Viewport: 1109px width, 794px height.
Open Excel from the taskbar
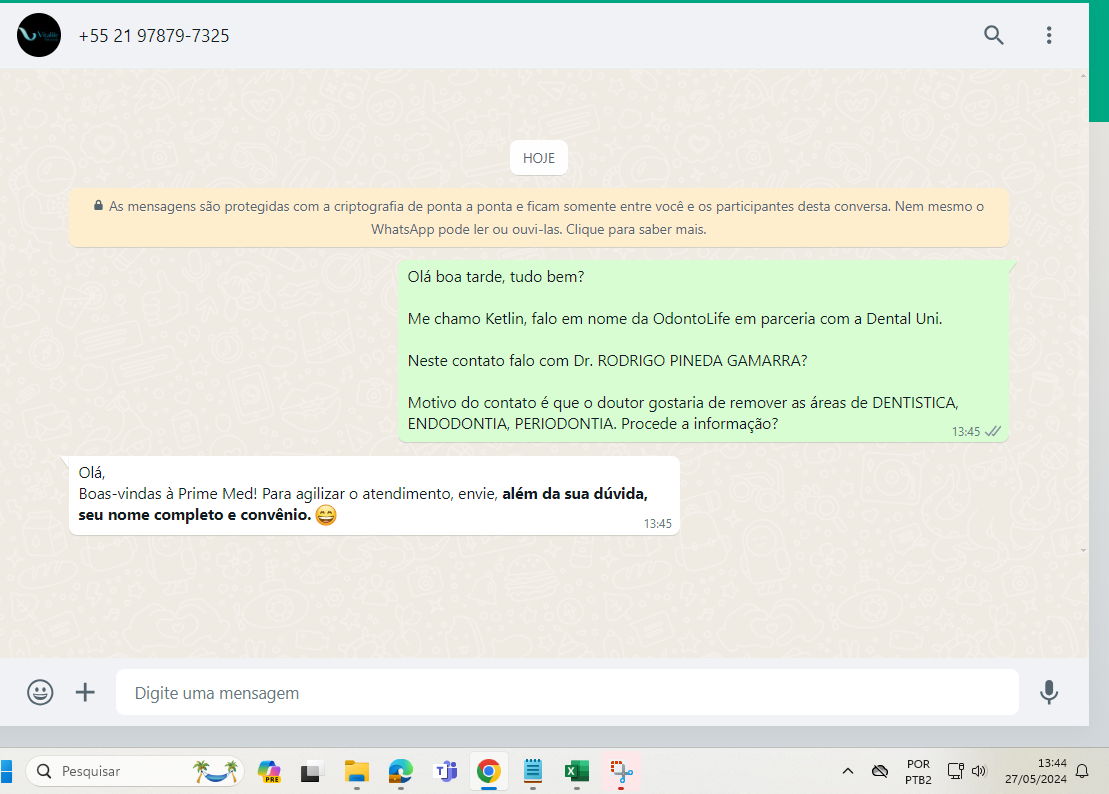tap(576, 771)
